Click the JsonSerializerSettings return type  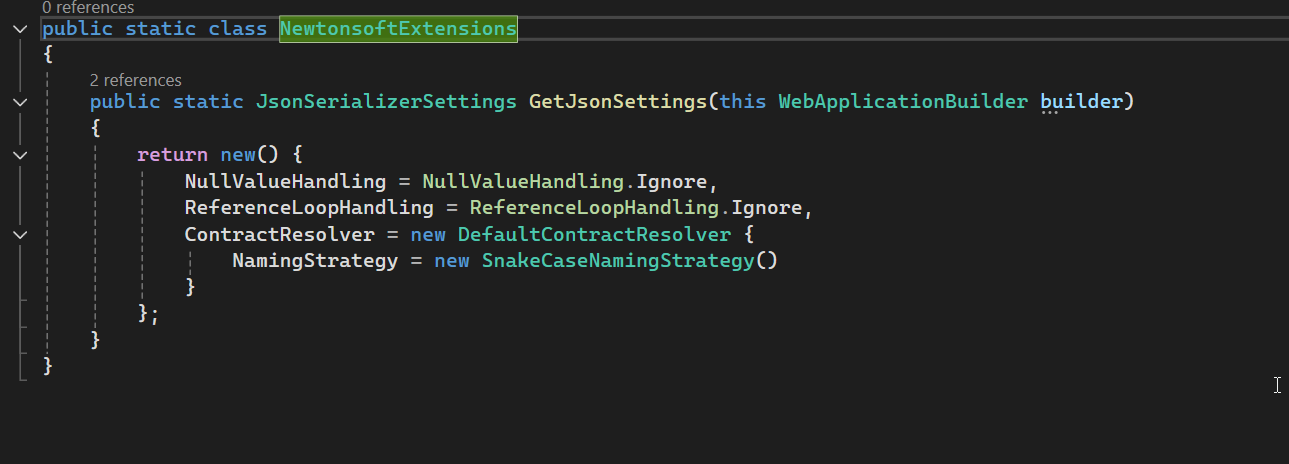tap(386, 102)
